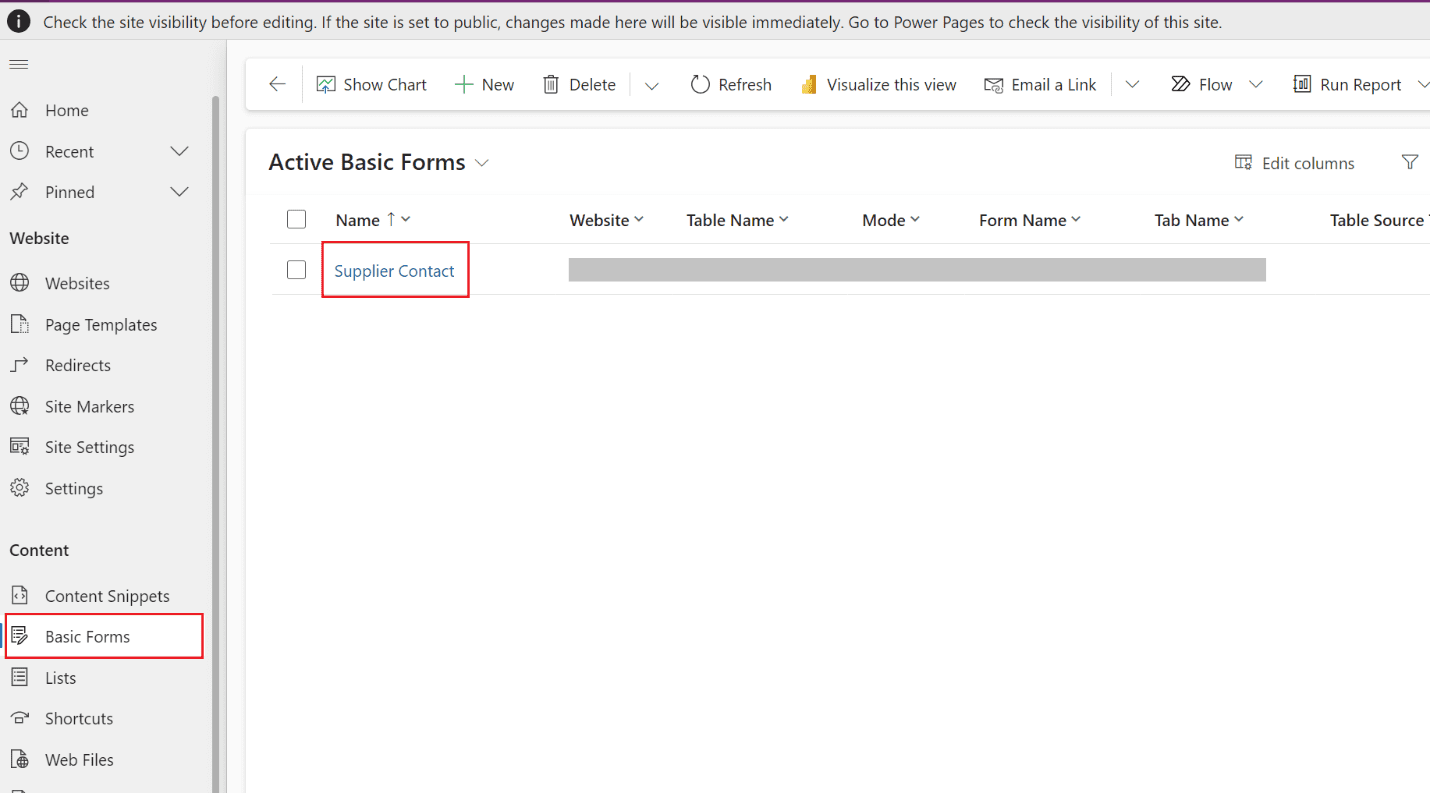Click the Refresh button icon

(x=701, y=85)
